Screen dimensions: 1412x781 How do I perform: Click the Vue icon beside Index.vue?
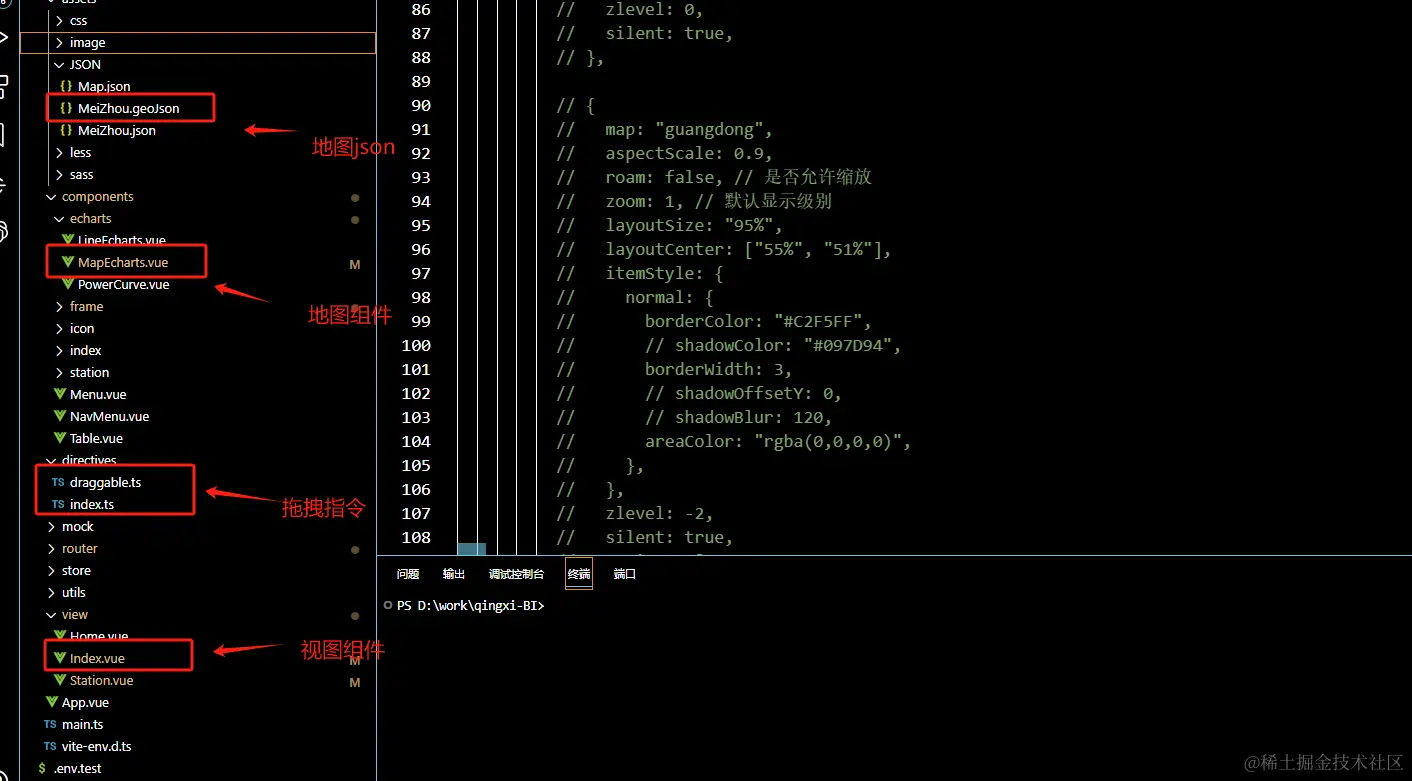[60, 659]
